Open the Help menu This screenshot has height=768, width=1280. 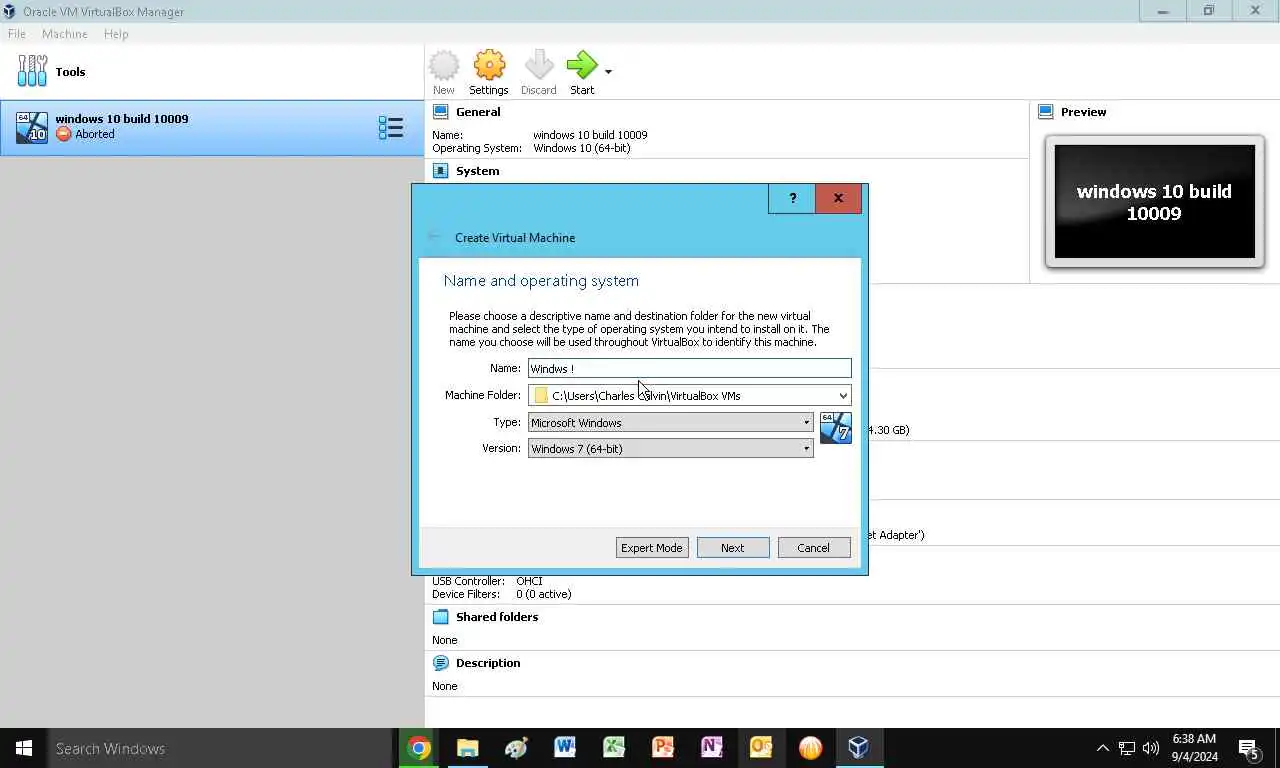[x=116, y=34]
